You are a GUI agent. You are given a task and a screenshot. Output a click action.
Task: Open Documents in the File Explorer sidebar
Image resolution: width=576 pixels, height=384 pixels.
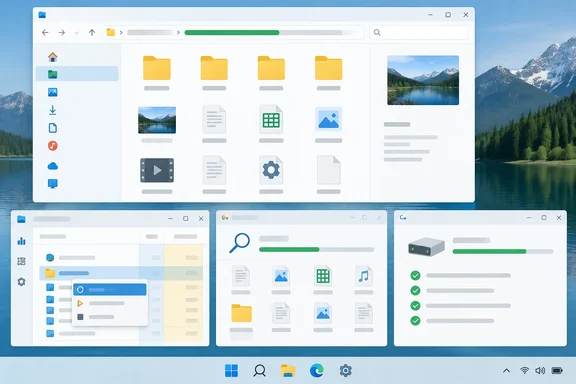(53, 128)
